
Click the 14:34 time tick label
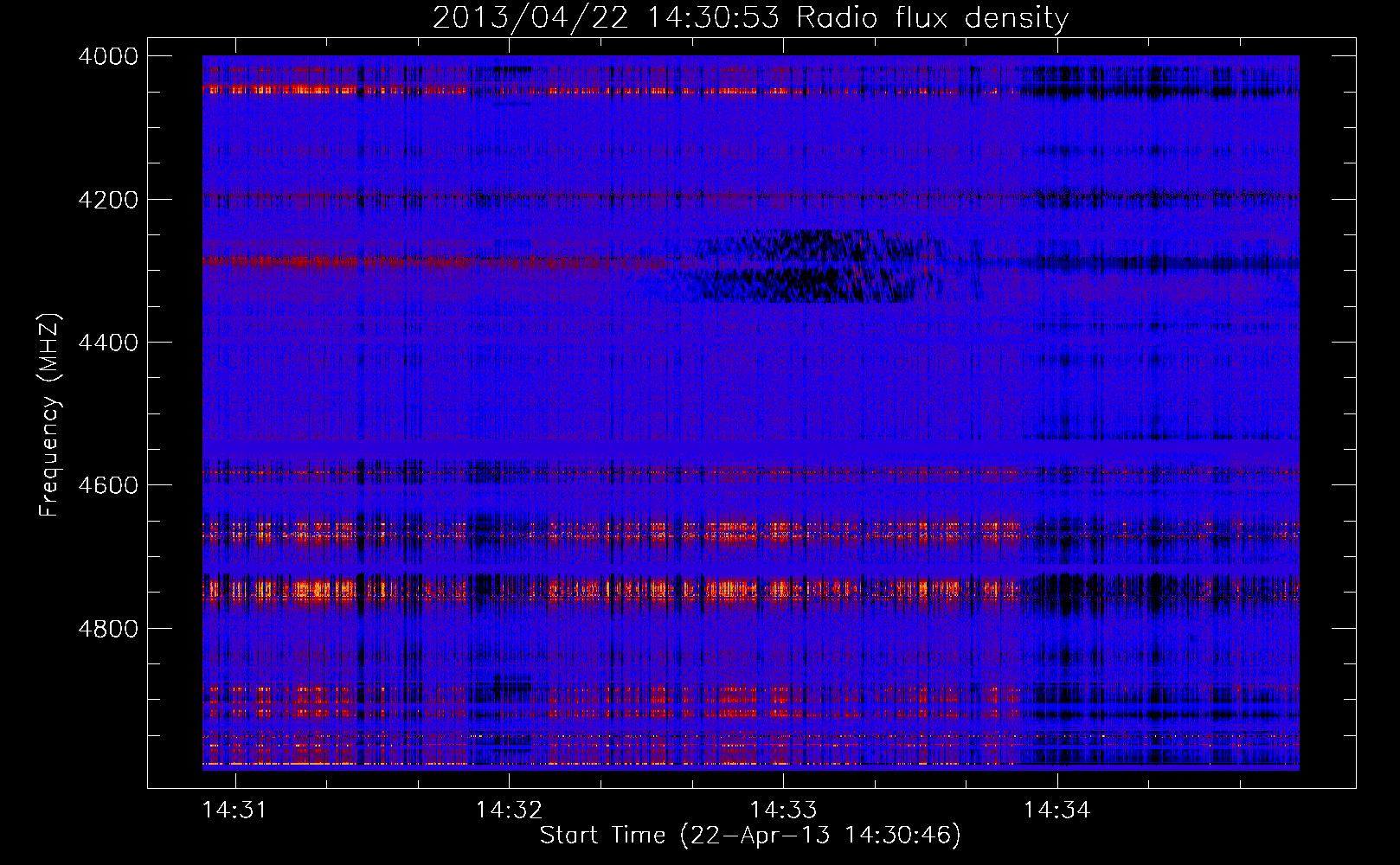(x=1057, y=810)
